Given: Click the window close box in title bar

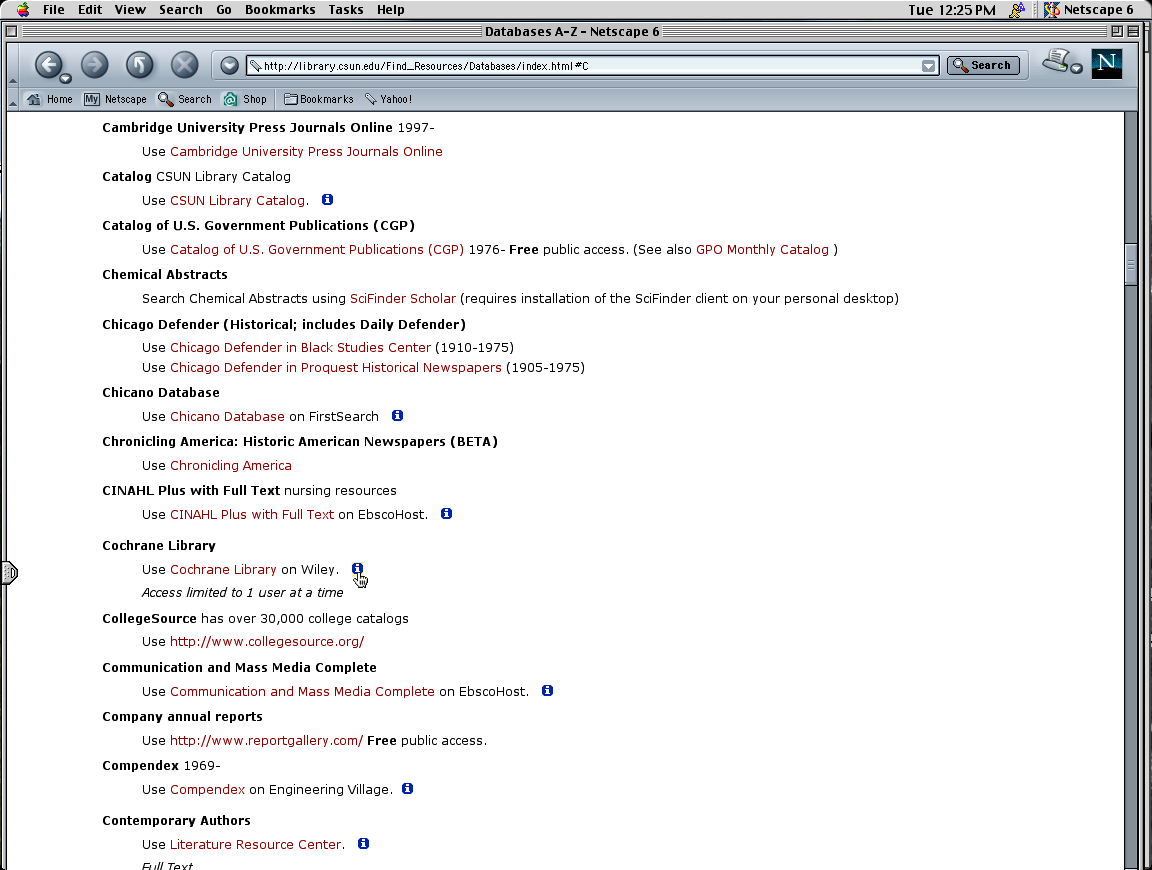Looking at the screenshot, I should (11, 31).
